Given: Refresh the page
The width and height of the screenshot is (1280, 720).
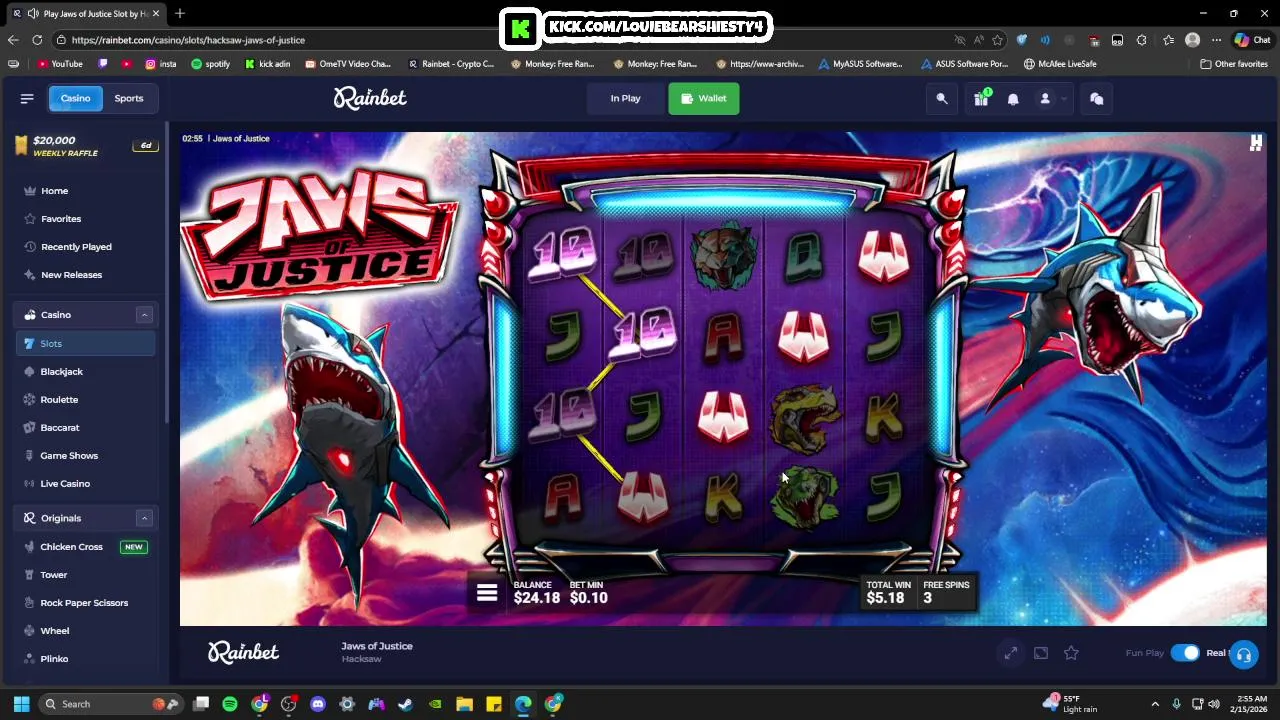Looking at the screenshot, I should pos(37,40).
